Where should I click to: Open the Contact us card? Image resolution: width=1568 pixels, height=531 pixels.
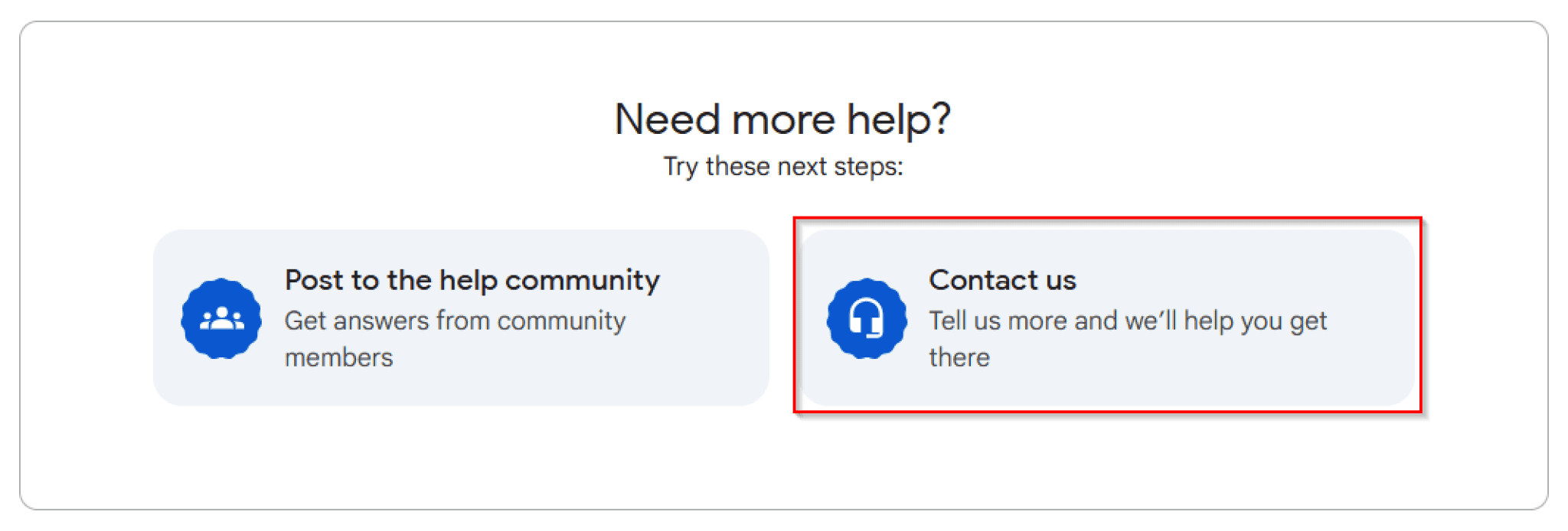coord(1107,318)
